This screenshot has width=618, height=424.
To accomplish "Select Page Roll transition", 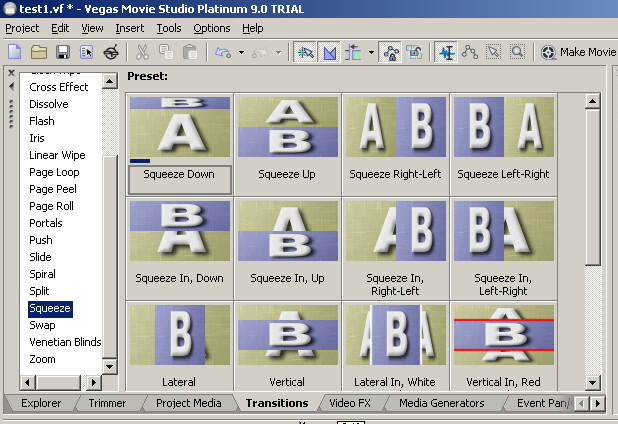I will tap(51, 206).
